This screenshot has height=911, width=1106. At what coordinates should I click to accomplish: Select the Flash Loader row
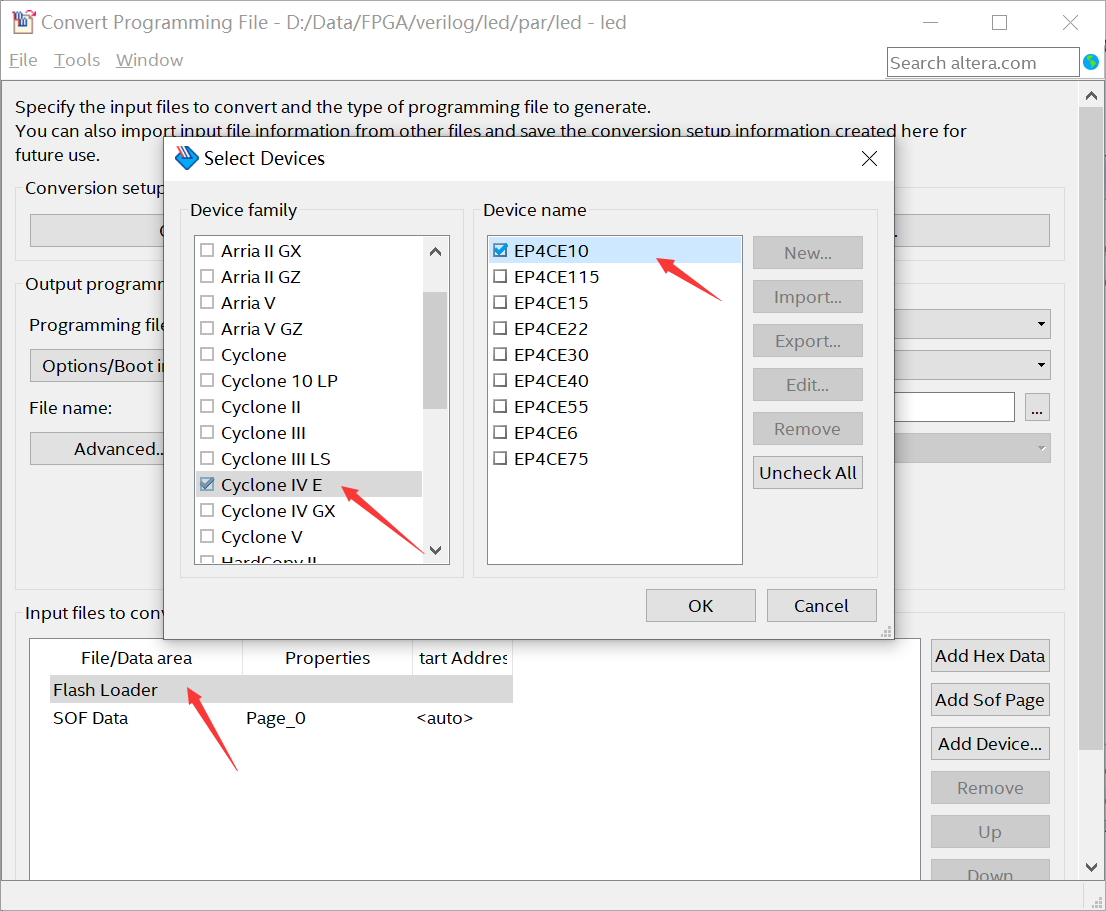(x=281, y=690)
